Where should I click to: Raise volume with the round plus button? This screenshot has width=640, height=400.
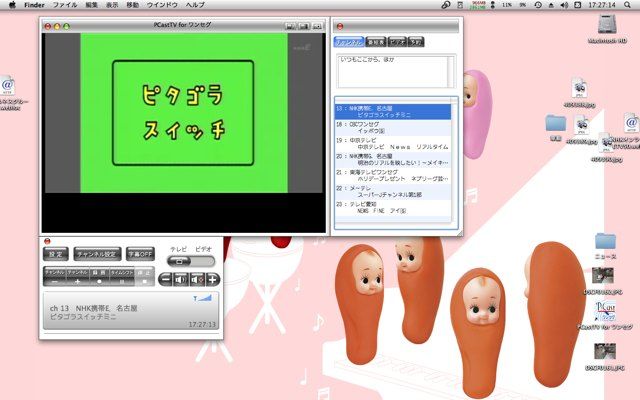213,280
